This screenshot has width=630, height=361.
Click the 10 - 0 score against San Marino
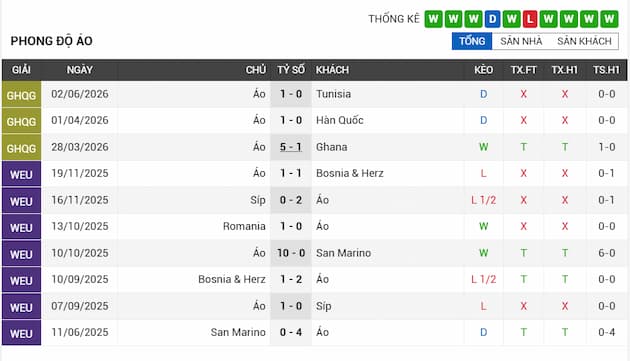click(x=291, y=253)
